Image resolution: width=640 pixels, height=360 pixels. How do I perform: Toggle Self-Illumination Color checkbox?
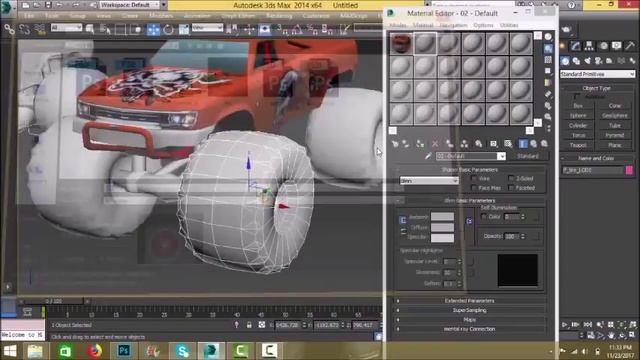[x=484, y=217]
